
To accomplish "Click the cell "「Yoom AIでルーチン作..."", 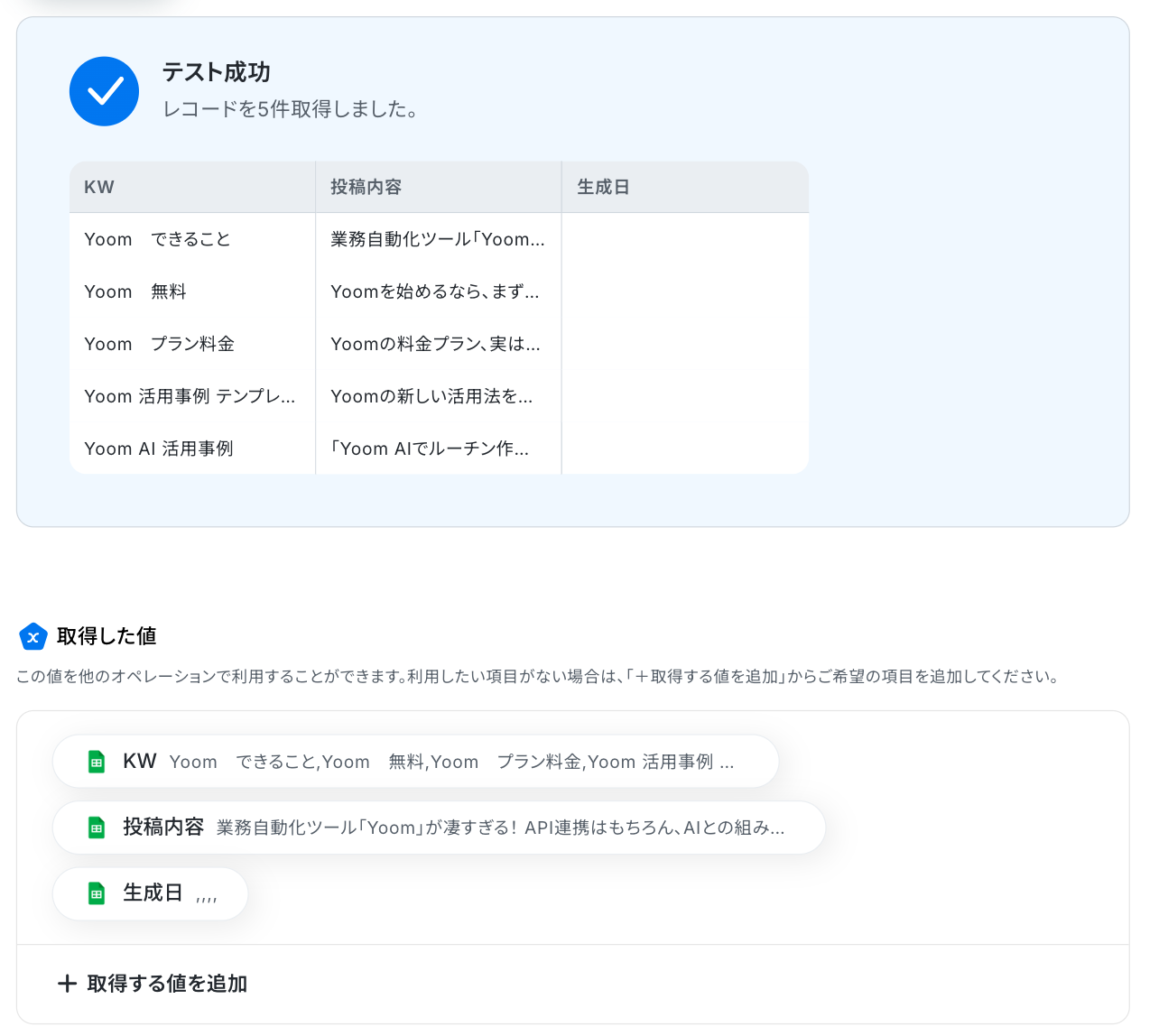I will (x=439, y=449).
